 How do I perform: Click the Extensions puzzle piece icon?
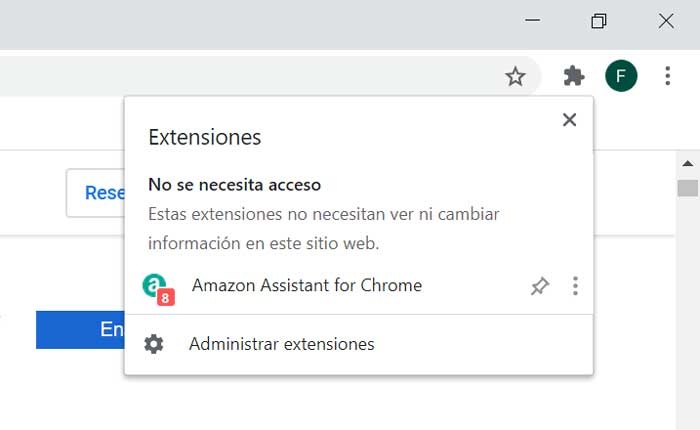click(573, 76)
